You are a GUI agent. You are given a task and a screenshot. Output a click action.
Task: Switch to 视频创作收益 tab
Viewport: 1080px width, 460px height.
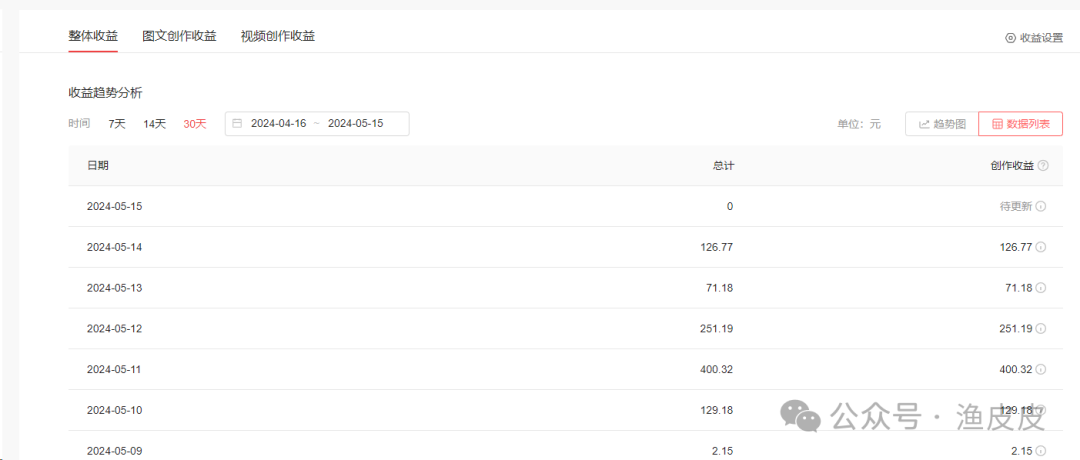(x=277, y=36)
